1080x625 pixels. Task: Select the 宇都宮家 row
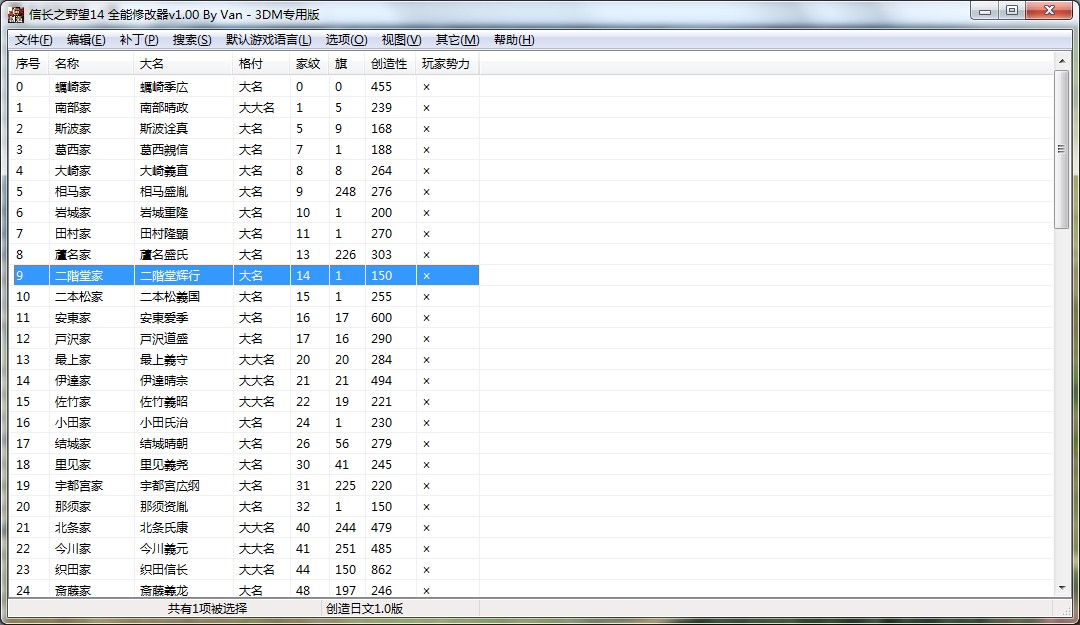click(246, 486)
